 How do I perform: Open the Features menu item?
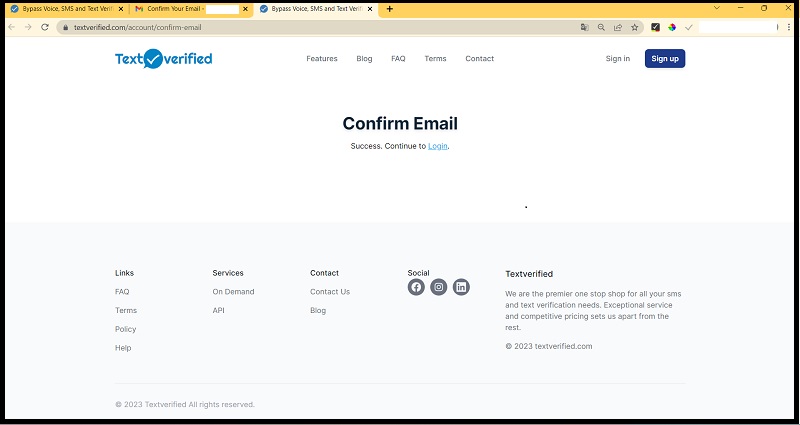321,59
